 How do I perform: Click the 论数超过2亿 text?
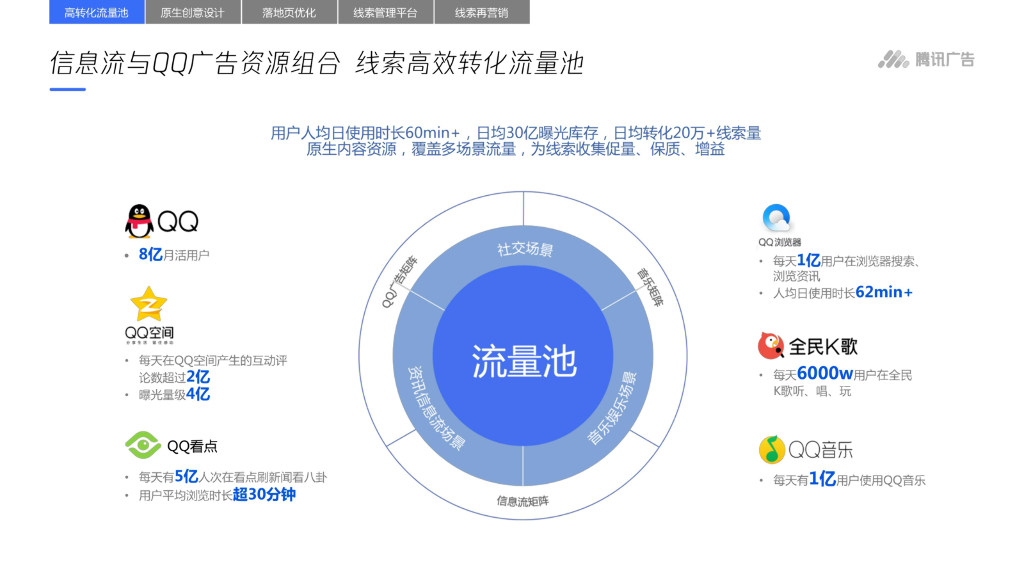tap(174, 377)
